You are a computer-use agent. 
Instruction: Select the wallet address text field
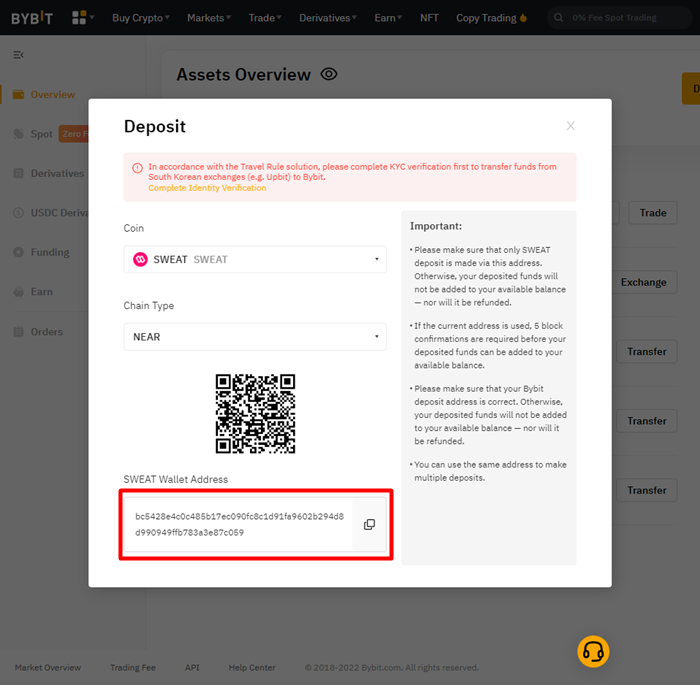point(239,524)
